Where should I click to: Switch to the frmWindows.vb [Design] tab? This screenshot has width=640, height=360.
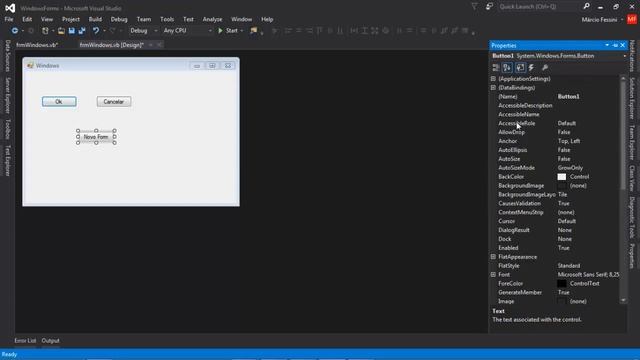coord(111,45)
